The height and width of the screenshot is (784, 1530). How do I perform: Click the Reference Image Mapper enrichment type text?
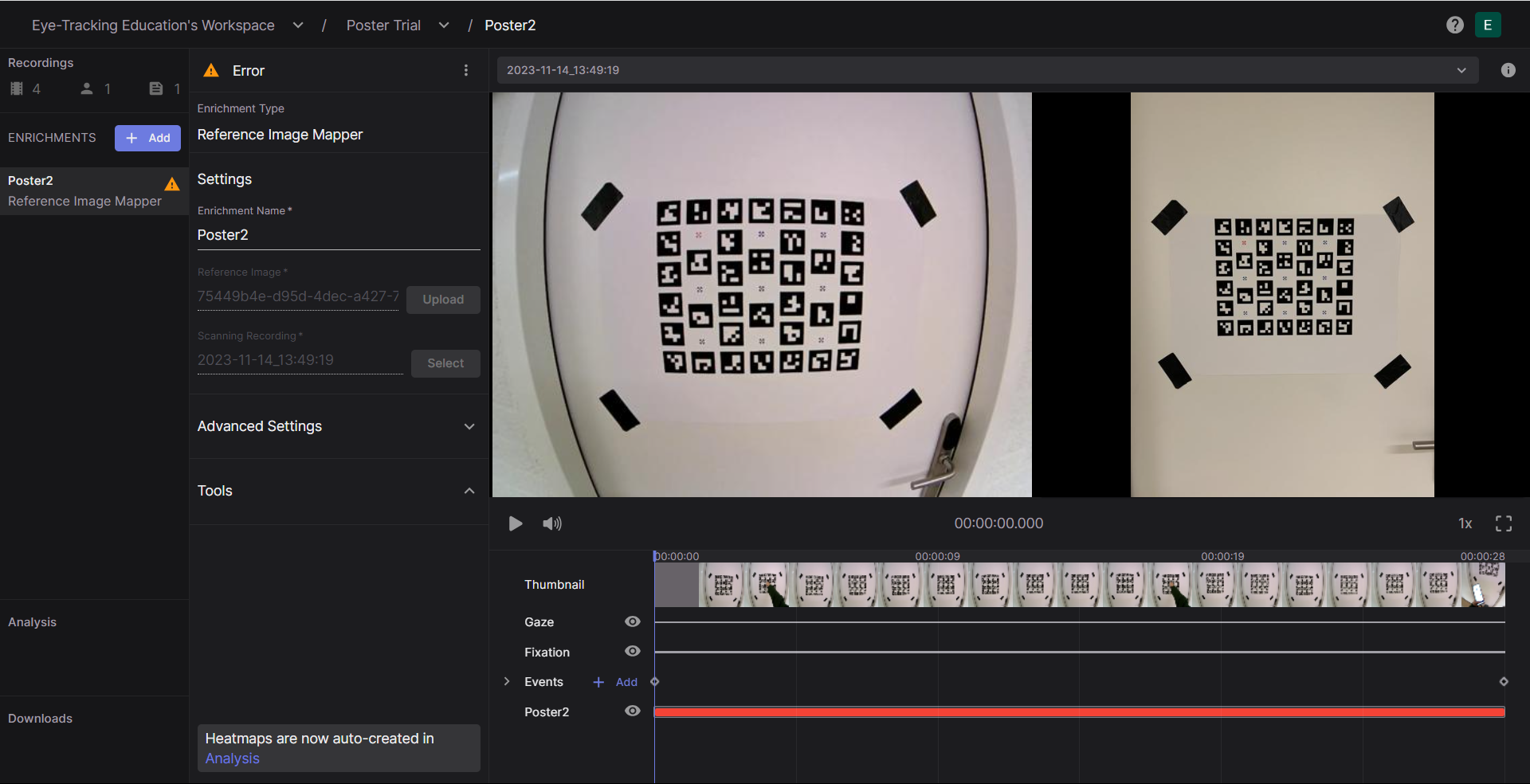tap(280, 135)
